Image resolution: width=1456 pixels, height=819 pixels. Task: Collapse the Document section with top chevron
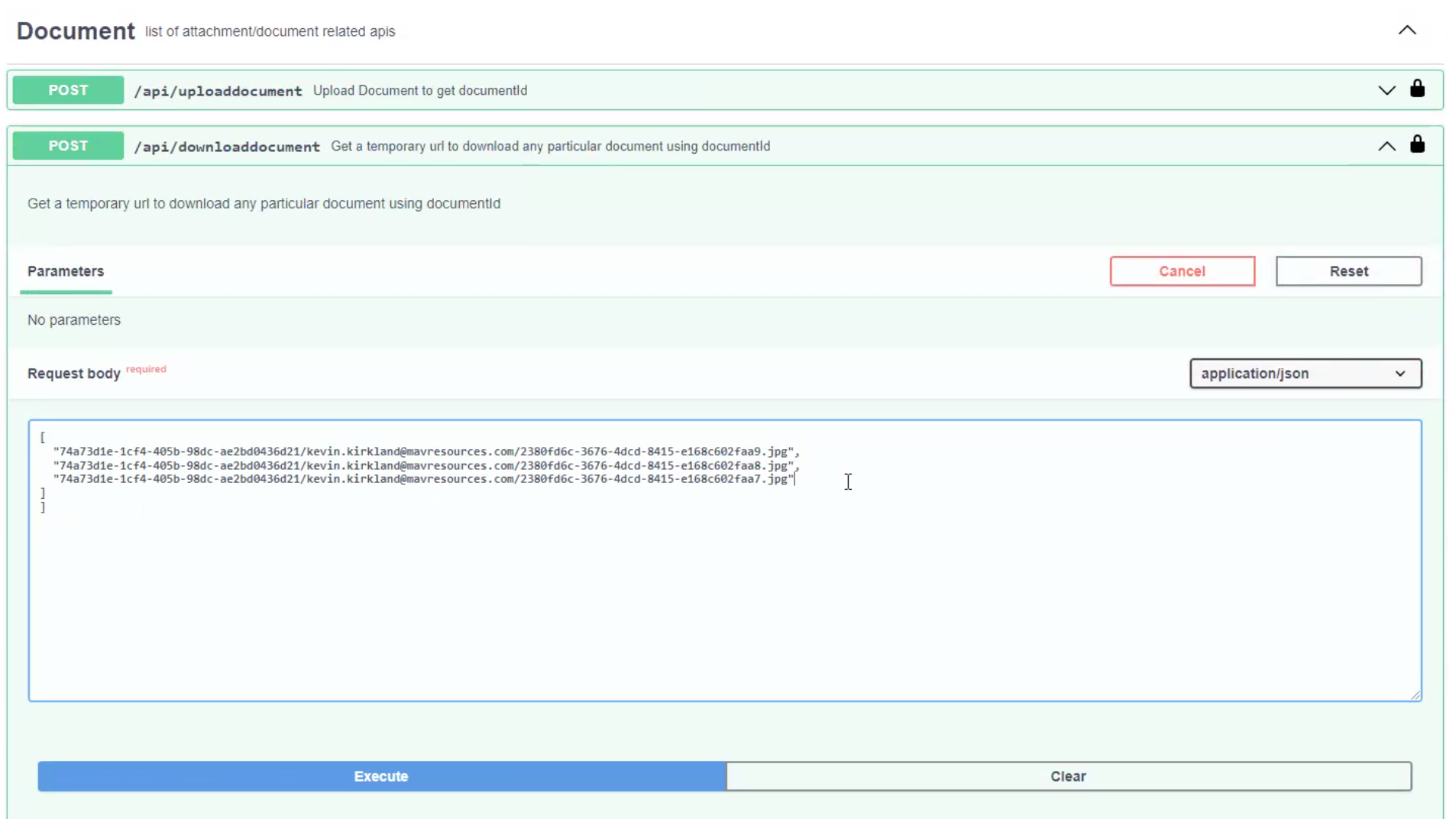1406,31
